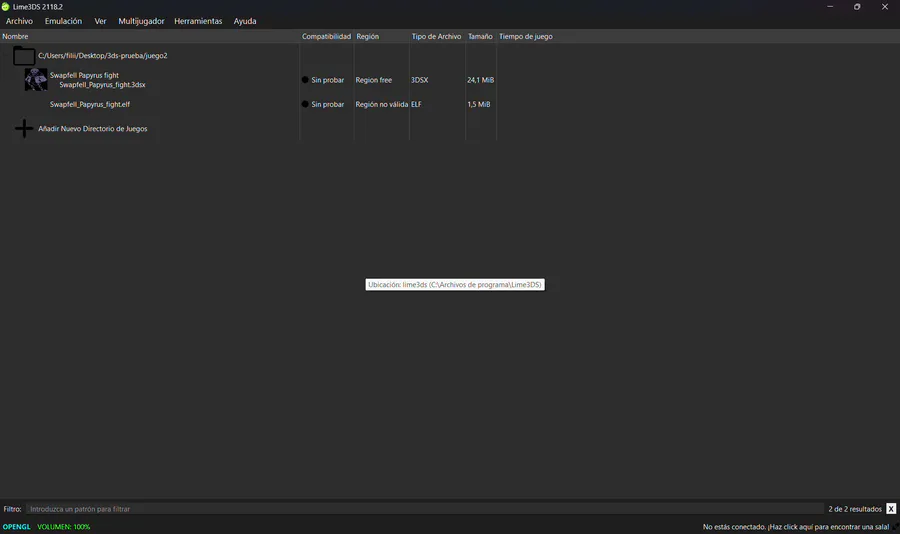Viewport: 900px width, 534px height.
Task: Minimize the Lime3DS window
Action: tap(830, 7)
